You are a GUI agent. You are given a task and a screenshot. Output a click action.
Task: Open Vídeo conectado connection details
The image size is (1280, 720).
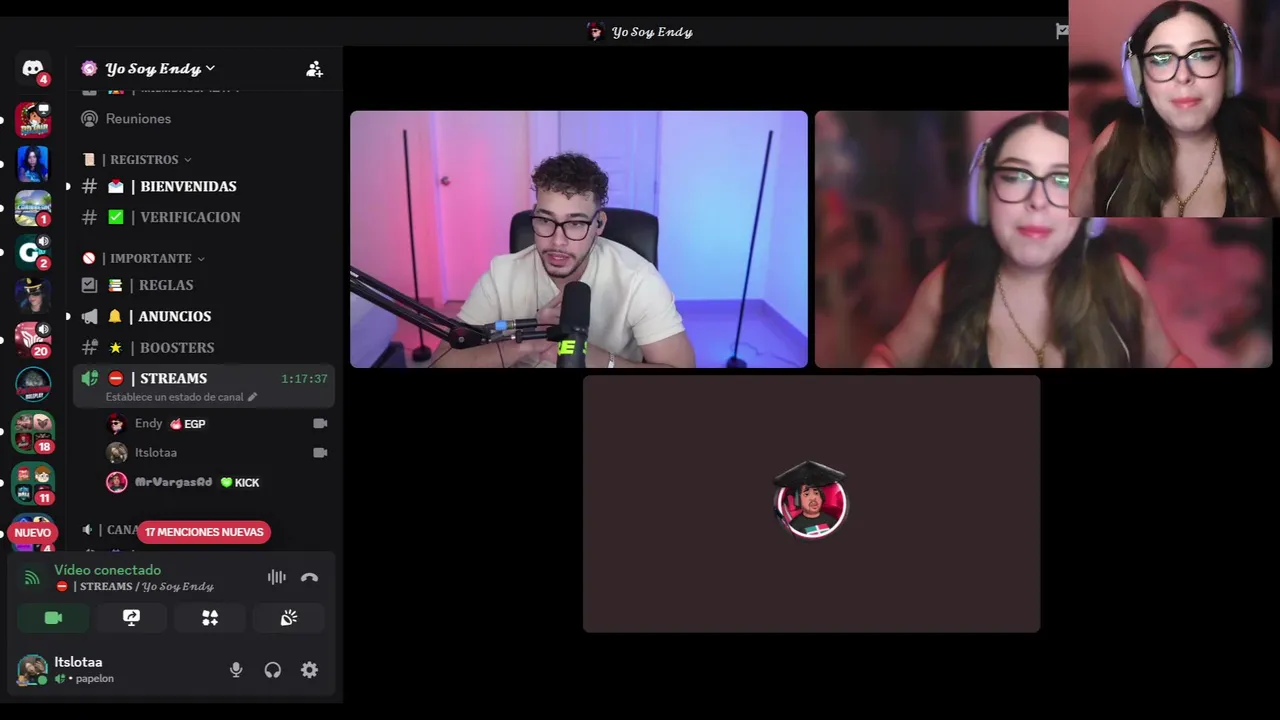tap(107, 570)
